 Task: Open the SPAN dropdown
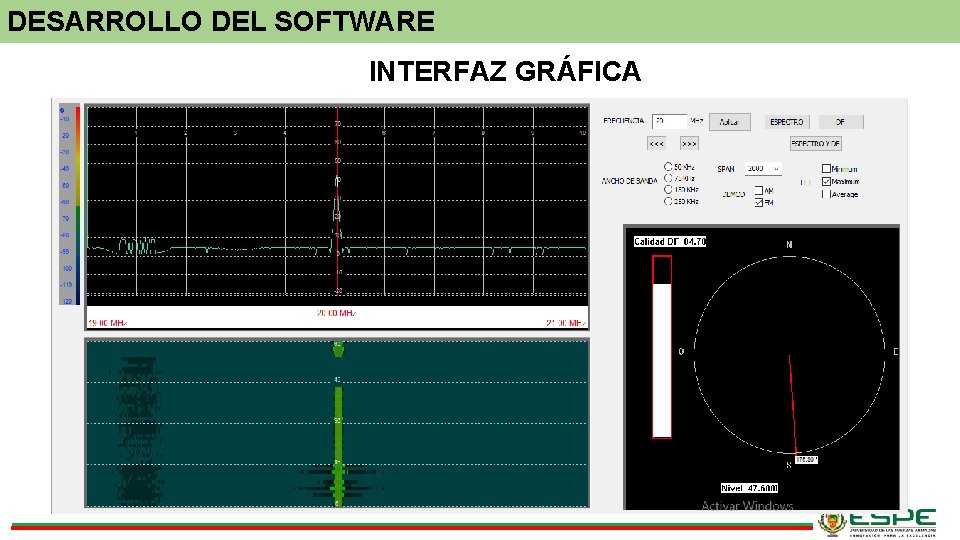pyautogui.click(x=763, y=168)
